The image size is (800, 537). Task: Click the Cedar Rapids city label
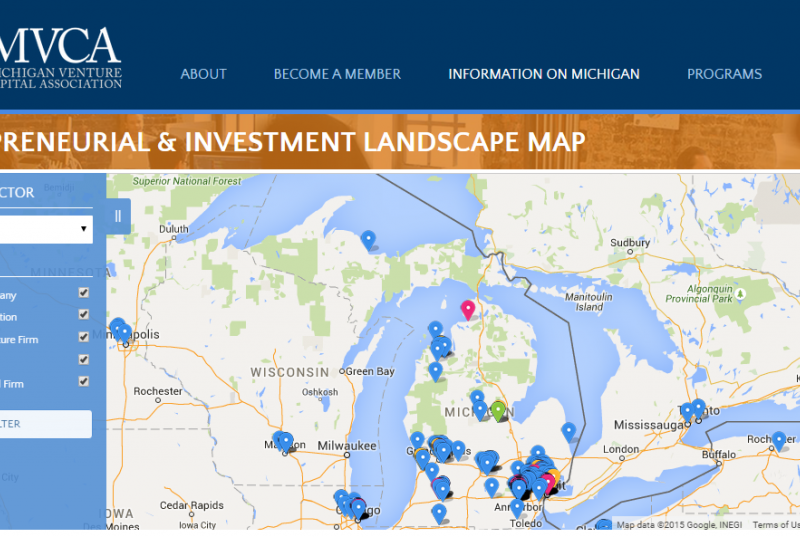tap(191, 505)
